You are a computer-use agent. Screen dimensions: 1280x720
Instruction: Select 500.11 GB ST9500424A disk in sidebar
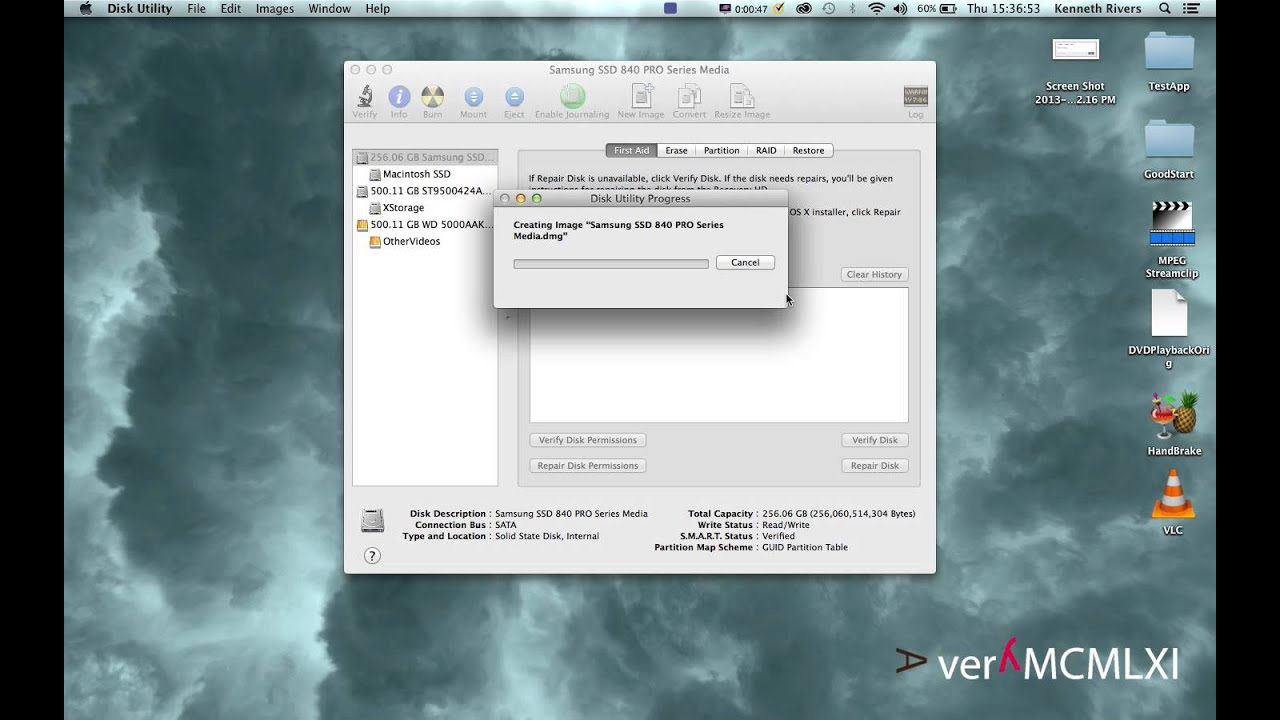pos(425,191)
